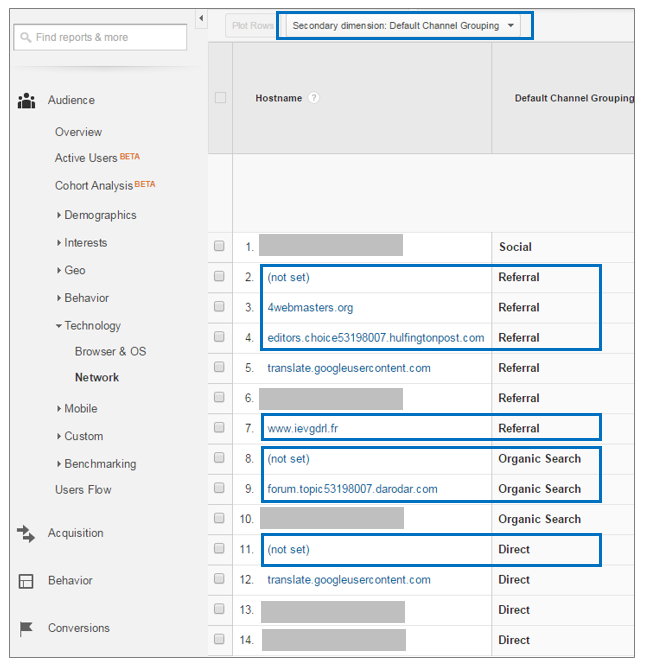Check the row 12 translate.googleusercontent.com checkbox

[219, 579]
